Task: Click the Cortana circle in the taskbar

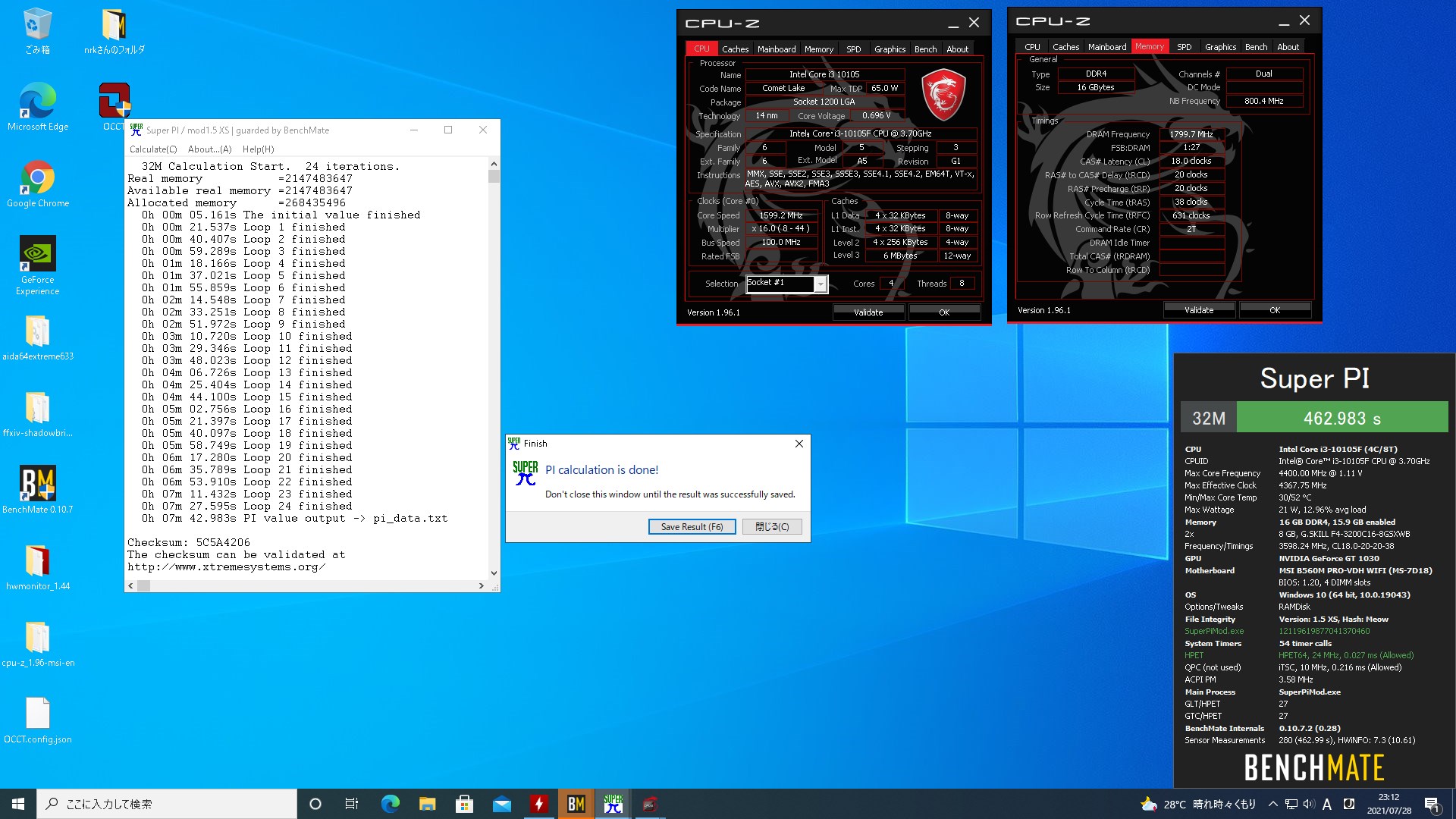Action: click(x=315, y=804)
